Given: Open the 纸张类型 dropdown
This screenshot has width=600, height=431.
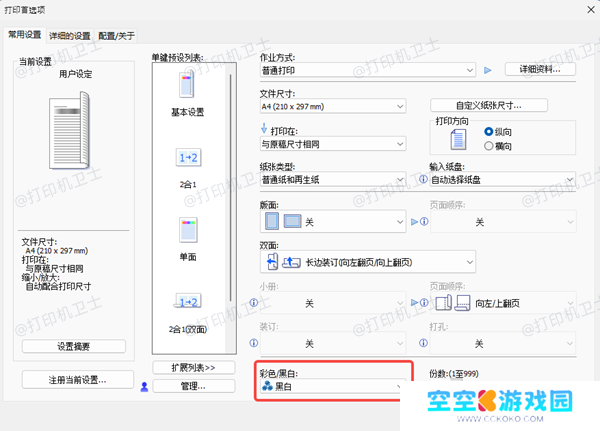Looking at the screenshot, I should 333,180.
